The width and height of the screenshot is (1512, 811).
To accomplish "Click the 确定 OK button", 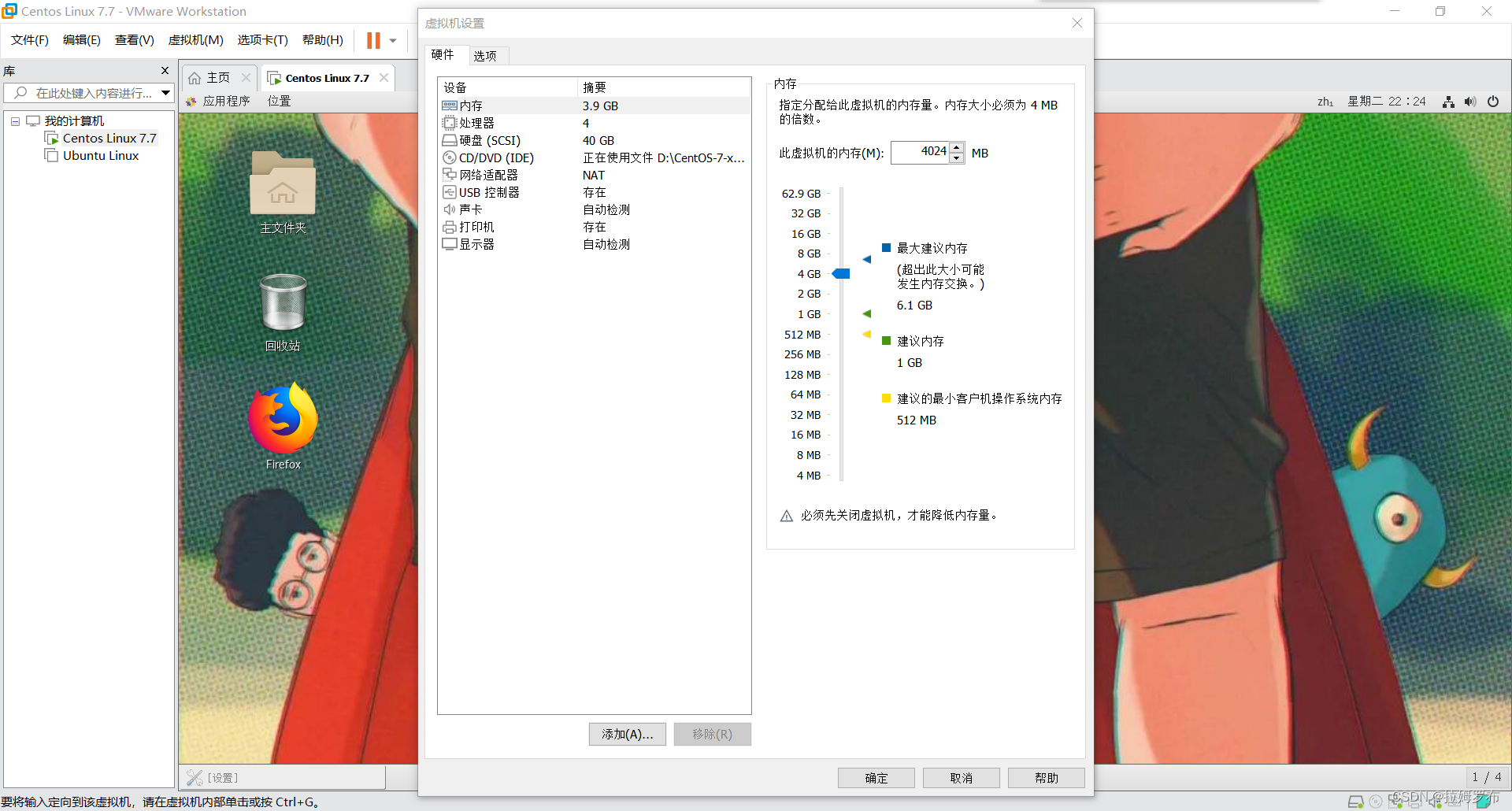I will pyautogui.click(x=876, y=778).
